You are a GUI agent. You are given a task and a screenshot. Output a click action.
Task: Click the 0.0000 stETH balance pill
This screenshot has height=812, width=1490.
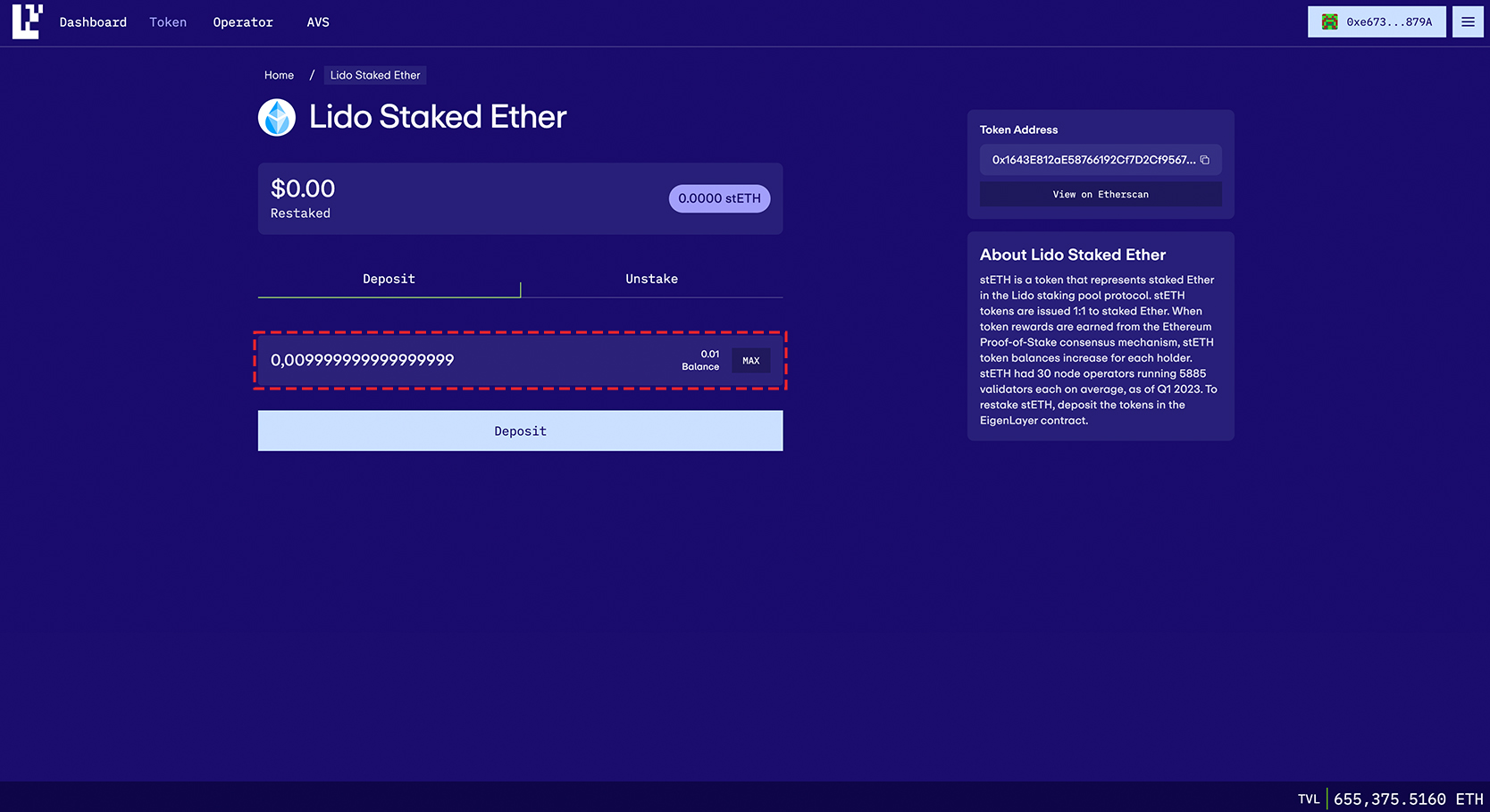(x=719, y=198)
